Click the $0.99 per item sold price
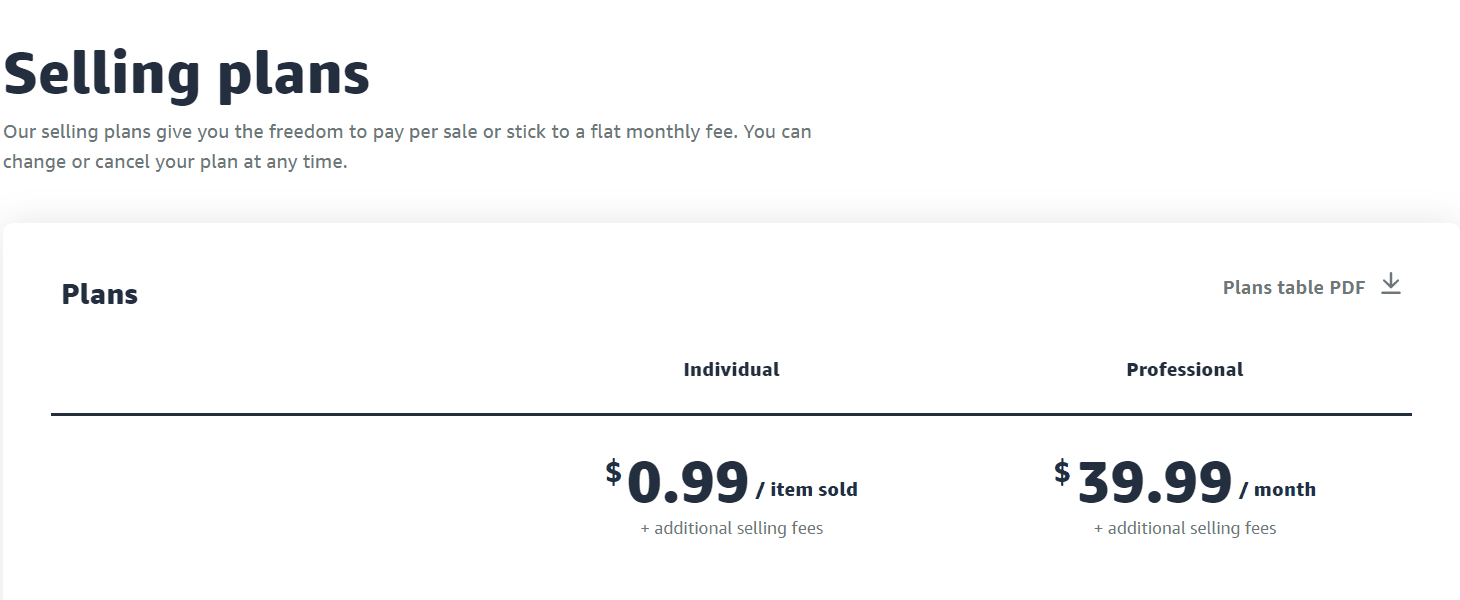The image size is (1460, 600). [x=686, y=483]
